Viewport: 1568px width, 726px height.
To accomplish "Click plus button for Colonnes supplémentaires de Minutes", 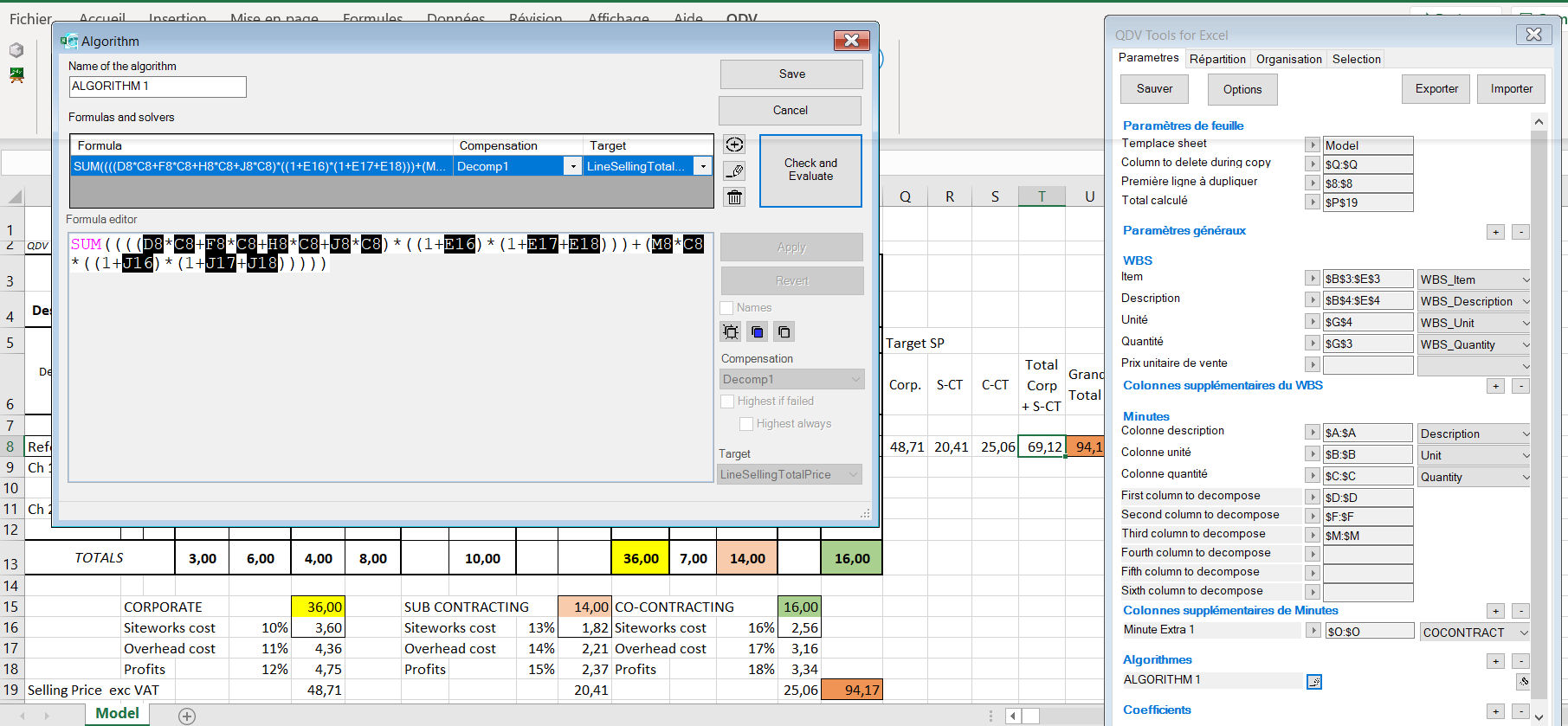I will coord(1495,611).
